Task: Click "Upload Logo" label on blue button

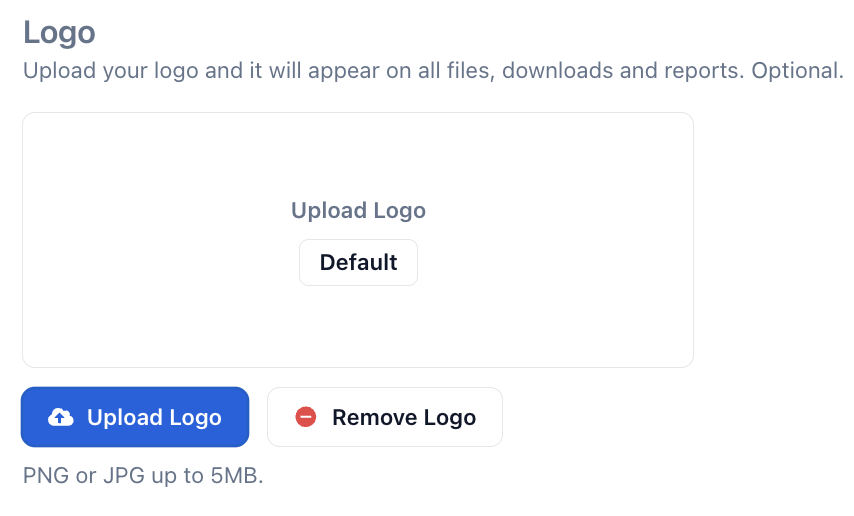Action: point(154,417)
